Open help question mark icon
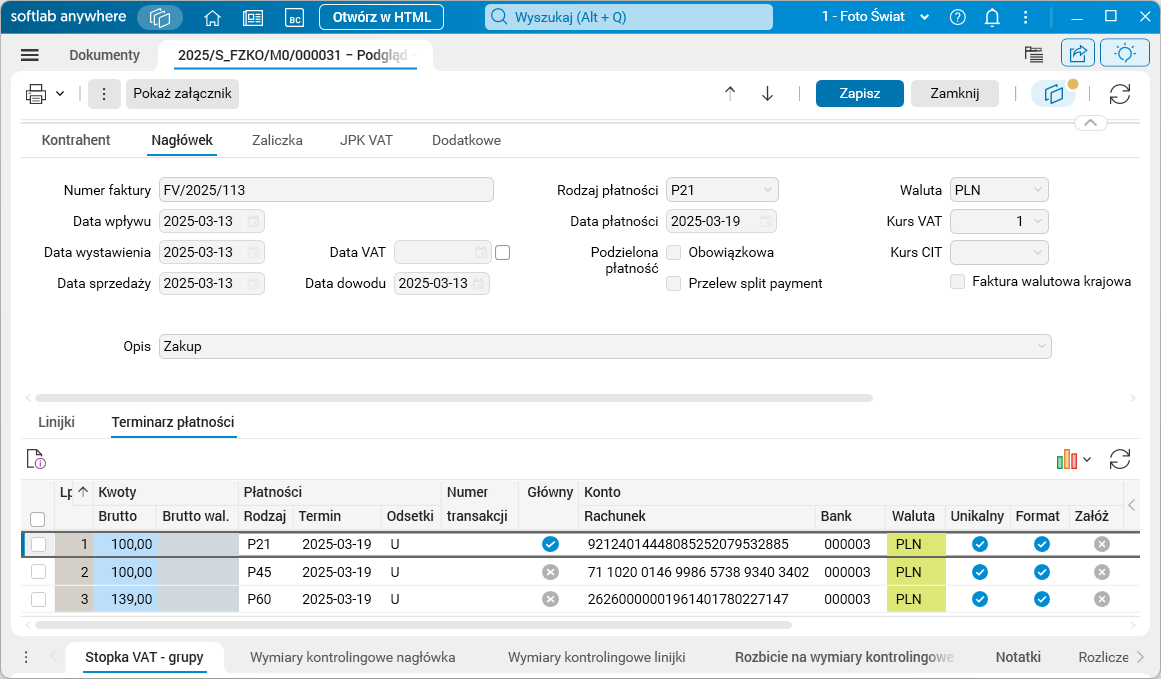Viewport: 1161px width, 679px height. point(957,17)
